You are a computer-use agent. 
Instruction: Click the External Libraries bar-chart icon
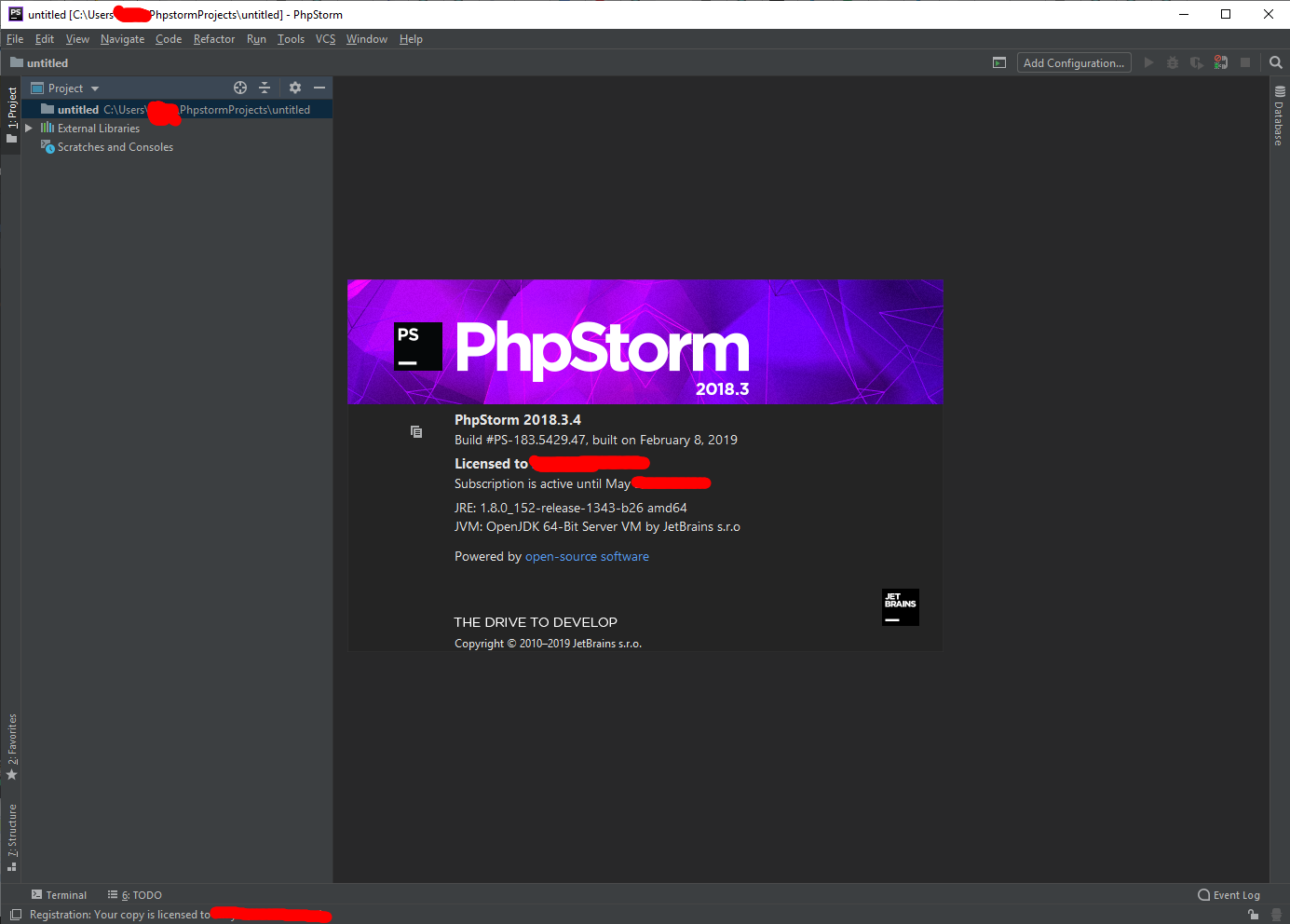click(48, 128)
